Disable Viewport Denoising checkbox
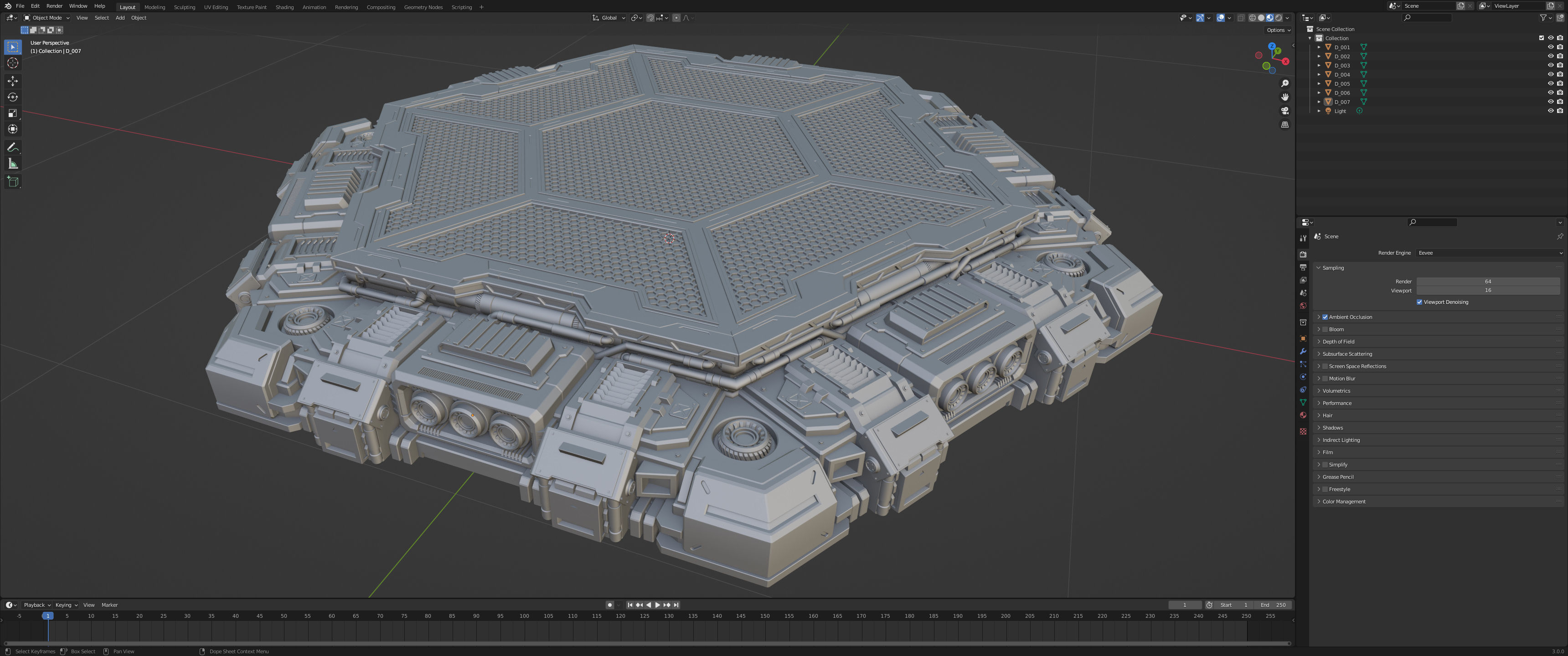Image resolution: width=1568 pixels, height=656 pixels. 1419,302
